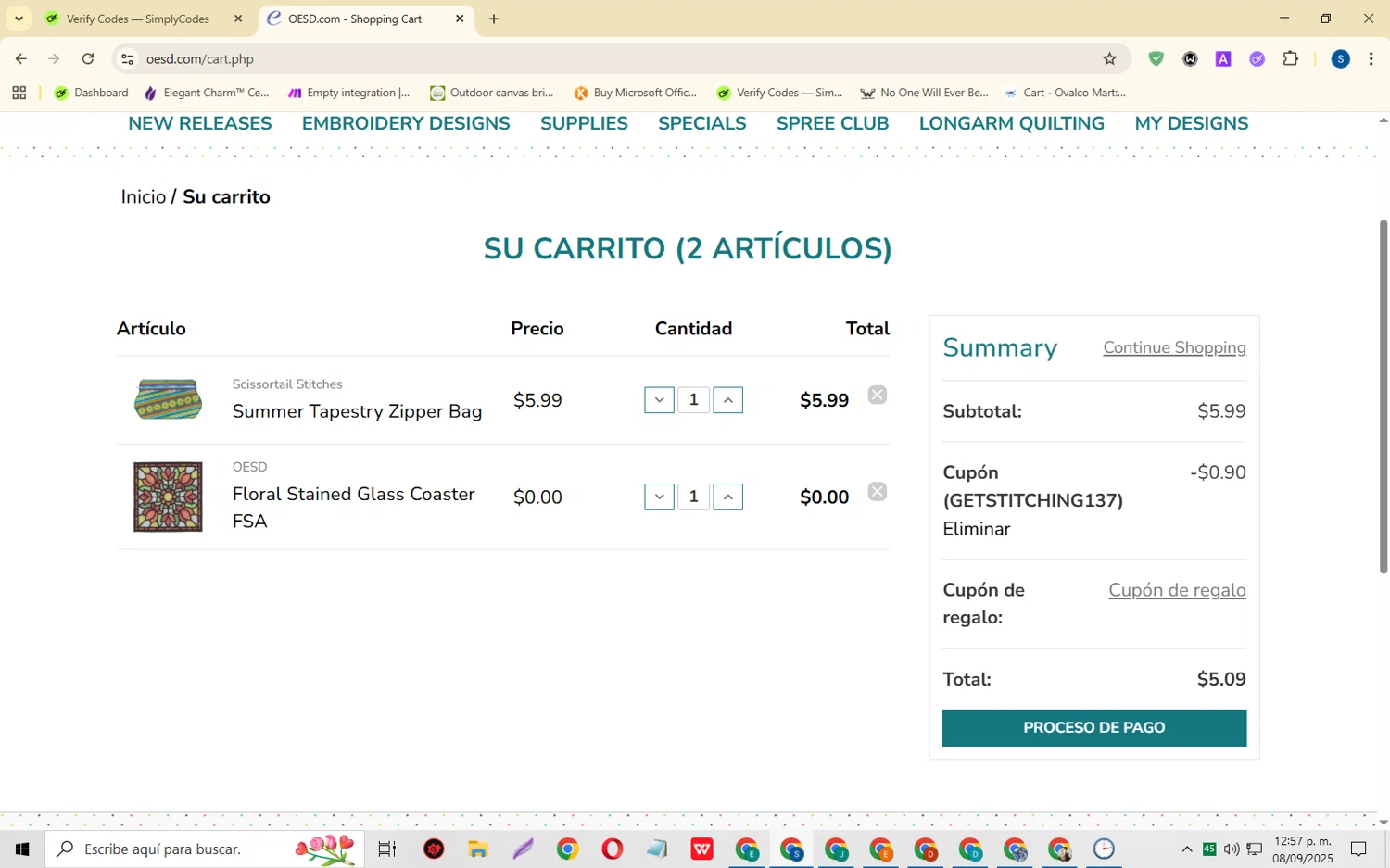
Task: Open Dashboard bookmark
Action: (91, 93)
